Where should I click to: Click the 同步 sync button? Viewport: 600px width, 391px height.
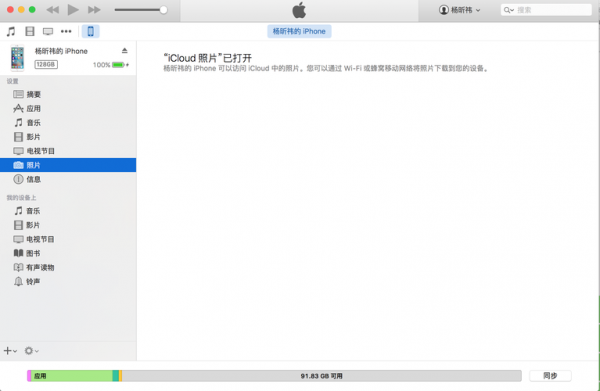550,376
